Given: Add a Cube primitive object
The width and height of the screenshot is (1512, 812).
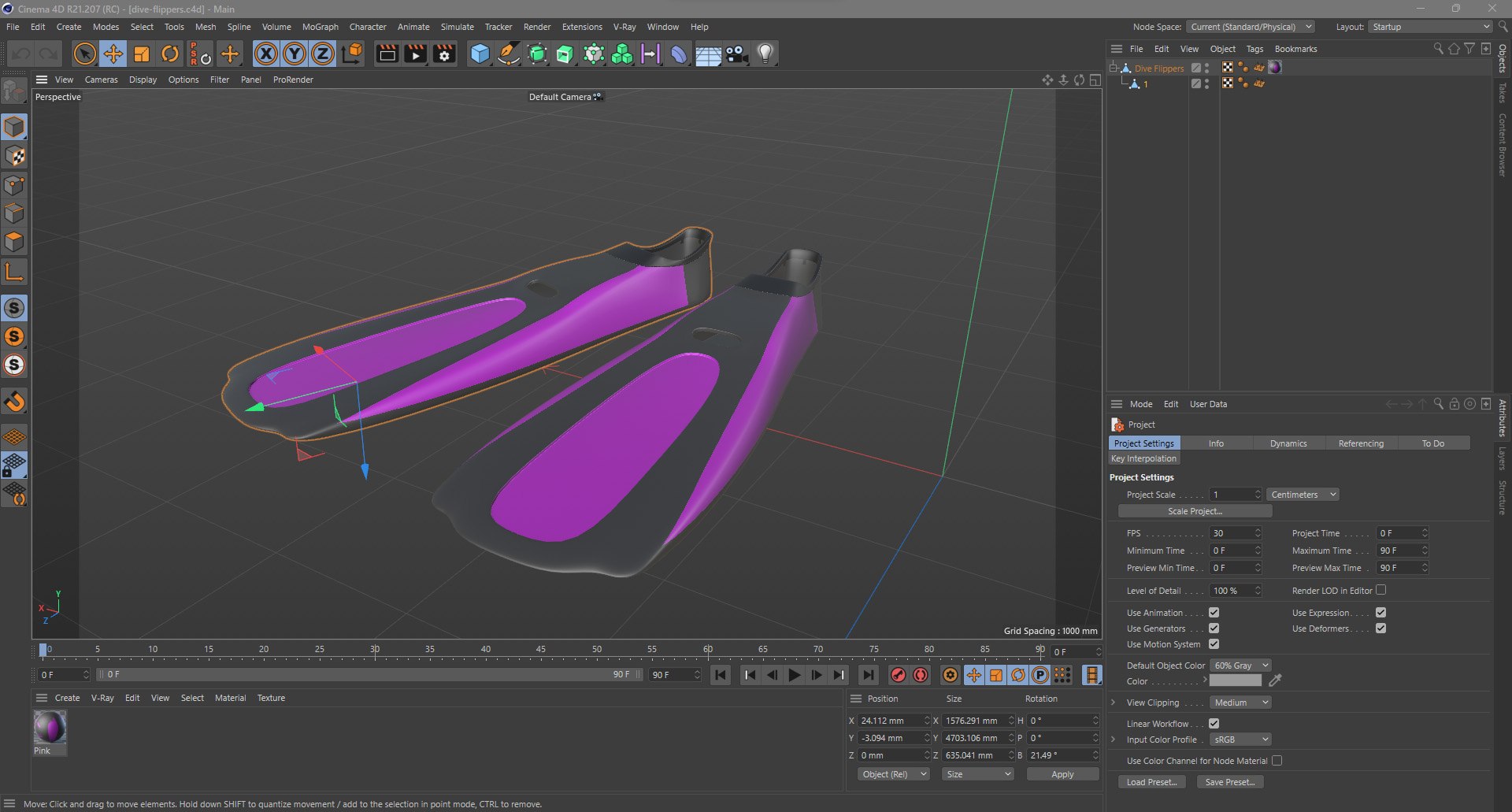Looking at the screenshot, I should coord(480,54).
